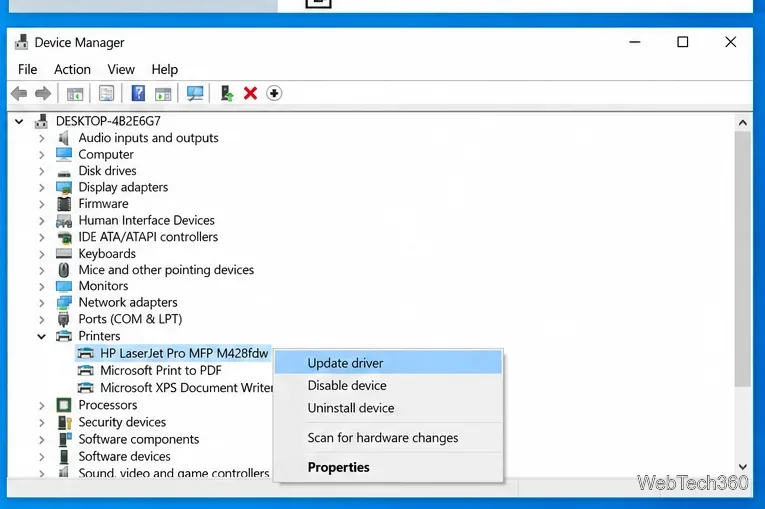Select the Firmware tree label
The height and width of the screenshot is (509, 765).
coord(103,204)
